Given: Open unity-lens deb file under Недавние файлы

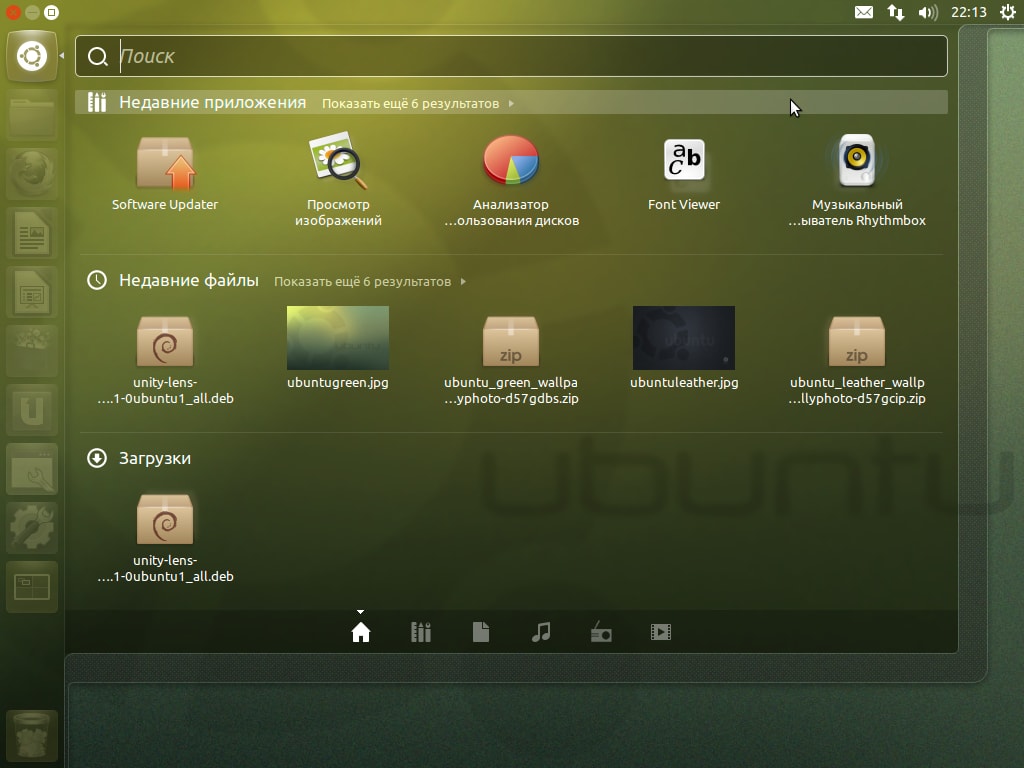Looking at the screenshot, I should tap(165, 359).
